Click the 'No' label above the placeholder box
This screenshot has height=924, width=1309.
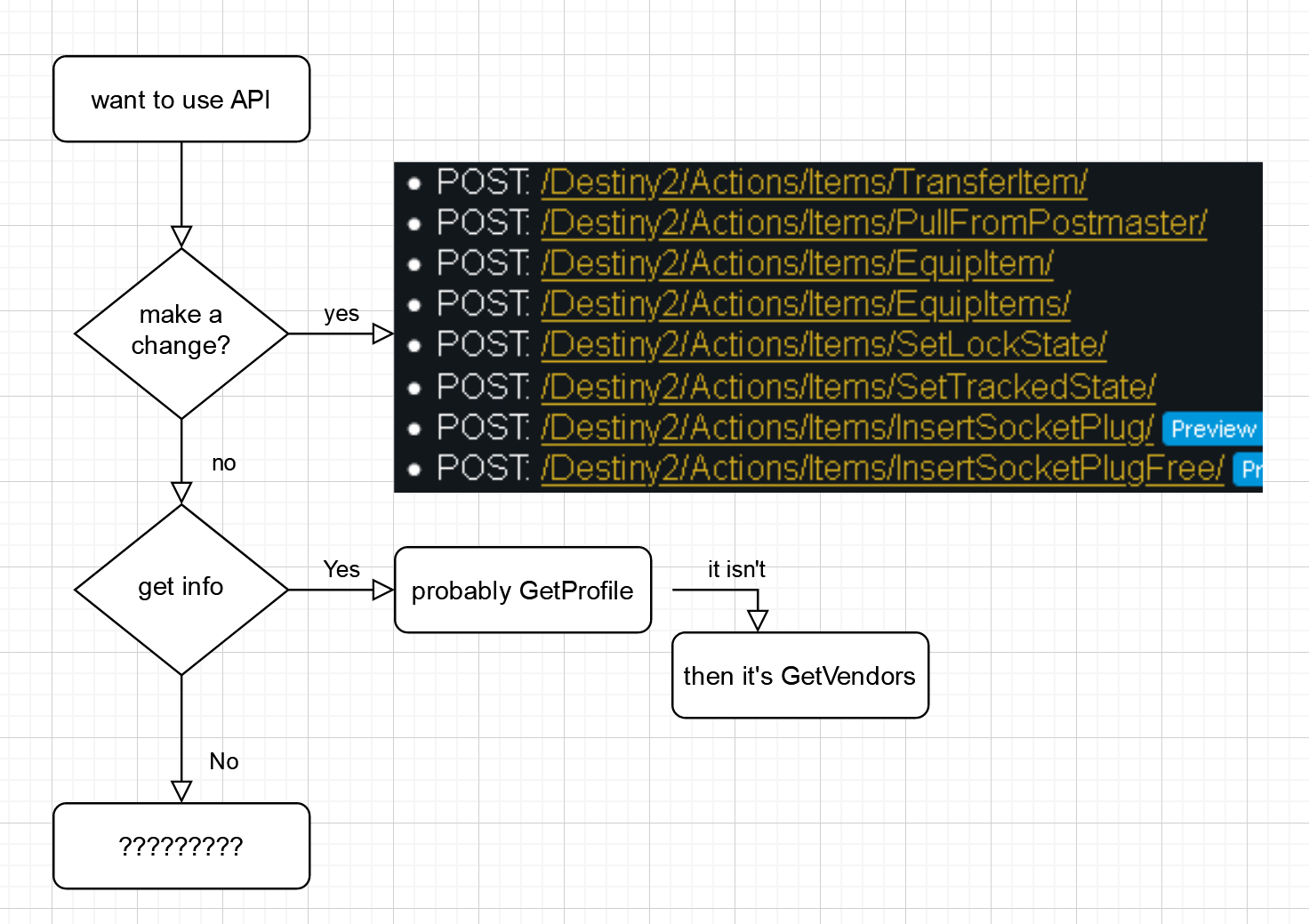click(223, 761)
